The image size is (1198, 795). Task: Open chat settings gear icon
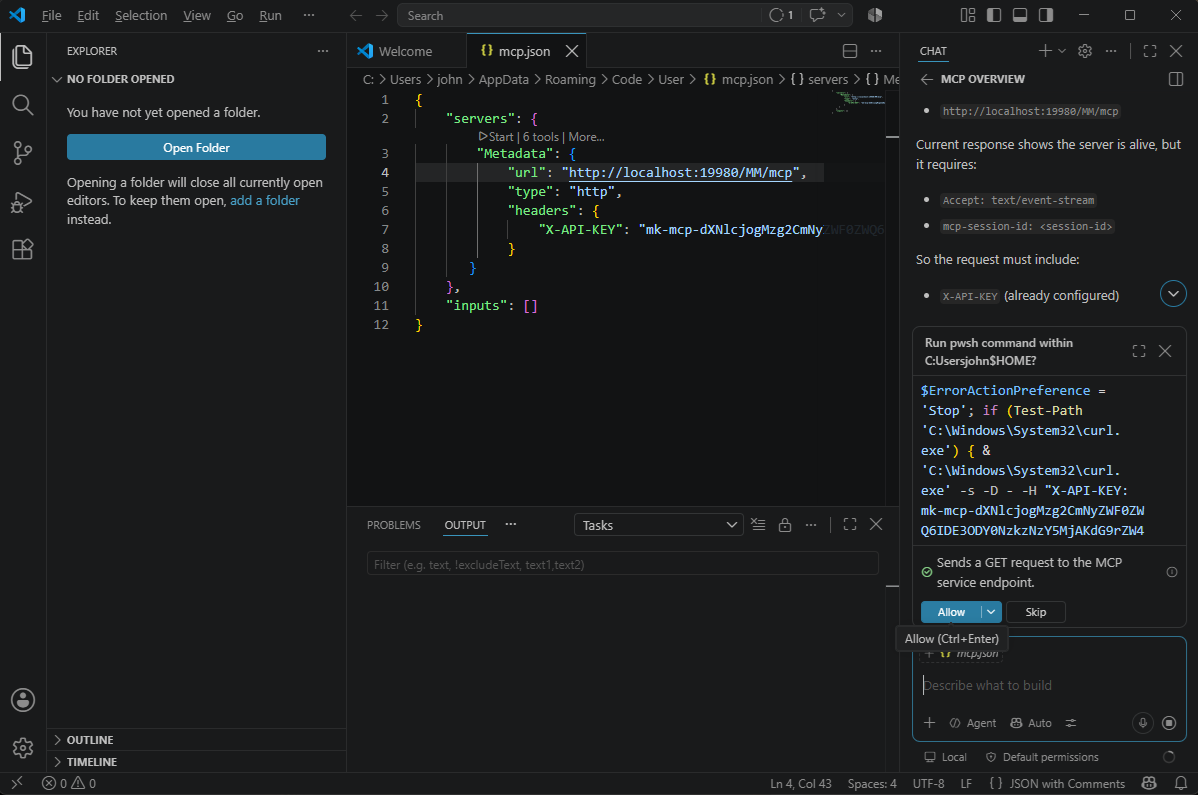pos(1085,51)
